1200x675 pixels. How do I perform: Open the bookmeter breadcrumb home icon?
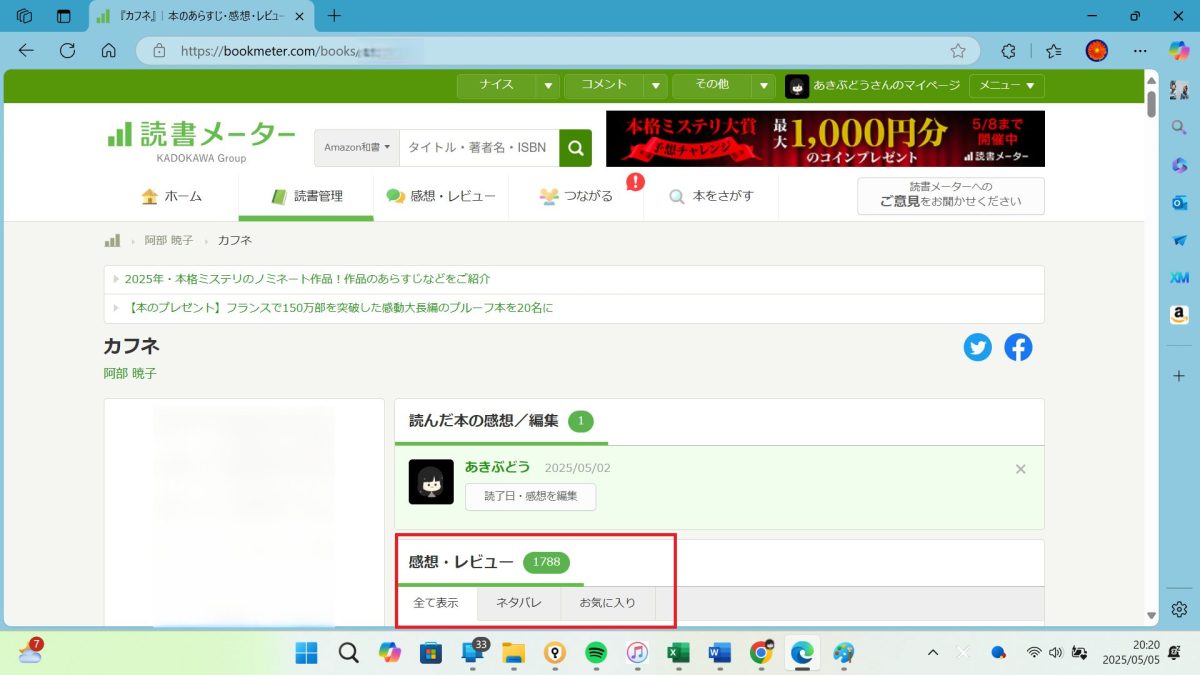coord(113,241)
